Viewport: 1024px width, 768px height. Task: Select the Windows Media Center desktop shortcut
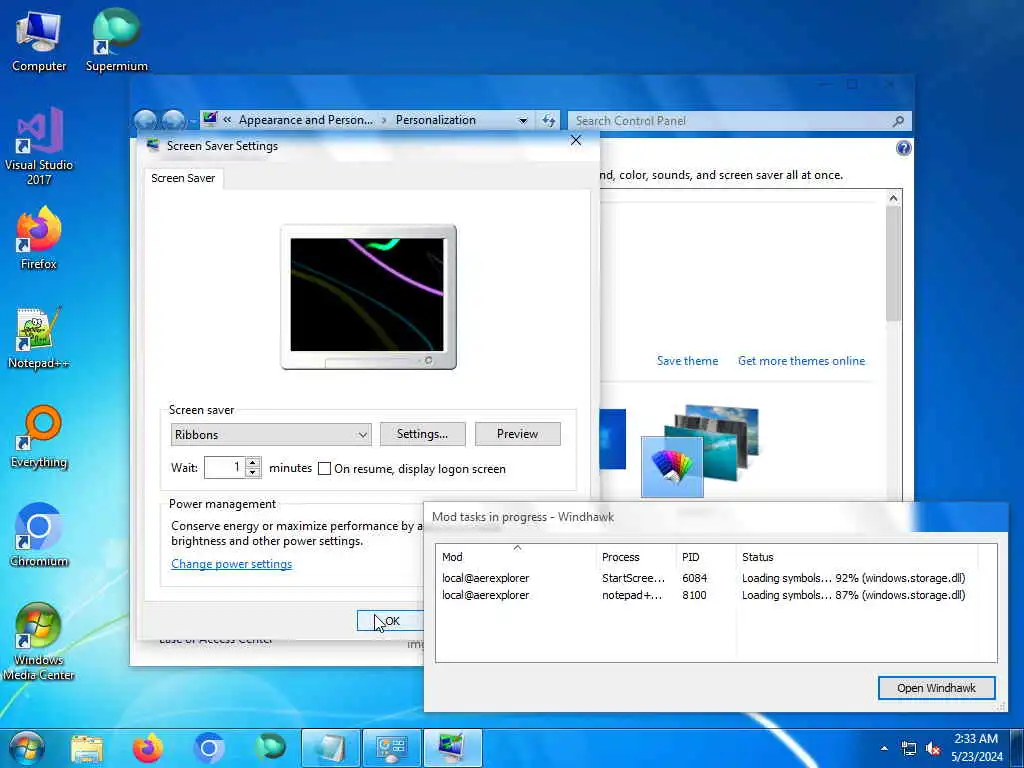point(39,641)
